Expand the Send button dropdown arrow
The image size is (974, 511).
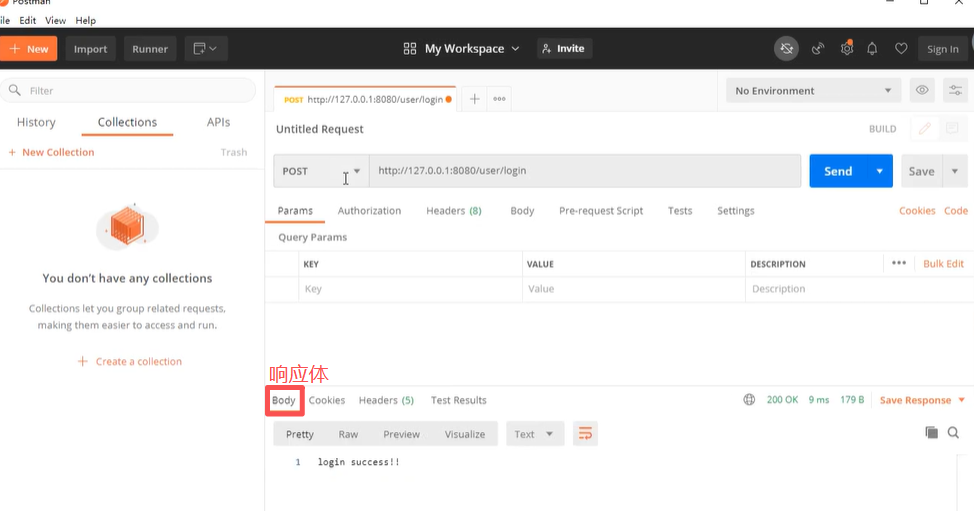880,171
